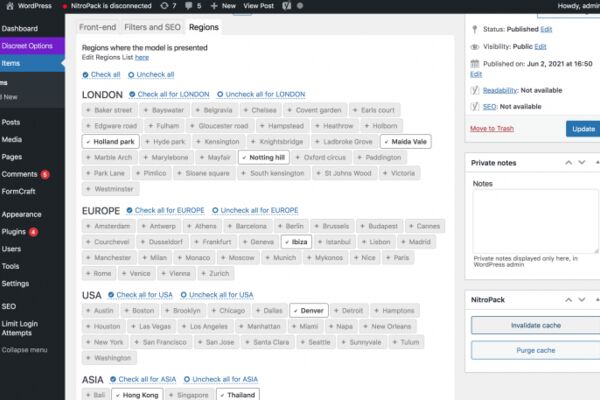Open FormCraft in the sidebar
This screenshot has width=600, height=400.
(x=18, y=192)
